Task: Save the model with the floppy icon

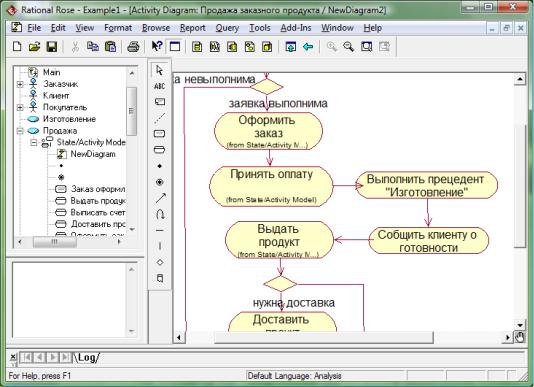Action: coord(52,46)
